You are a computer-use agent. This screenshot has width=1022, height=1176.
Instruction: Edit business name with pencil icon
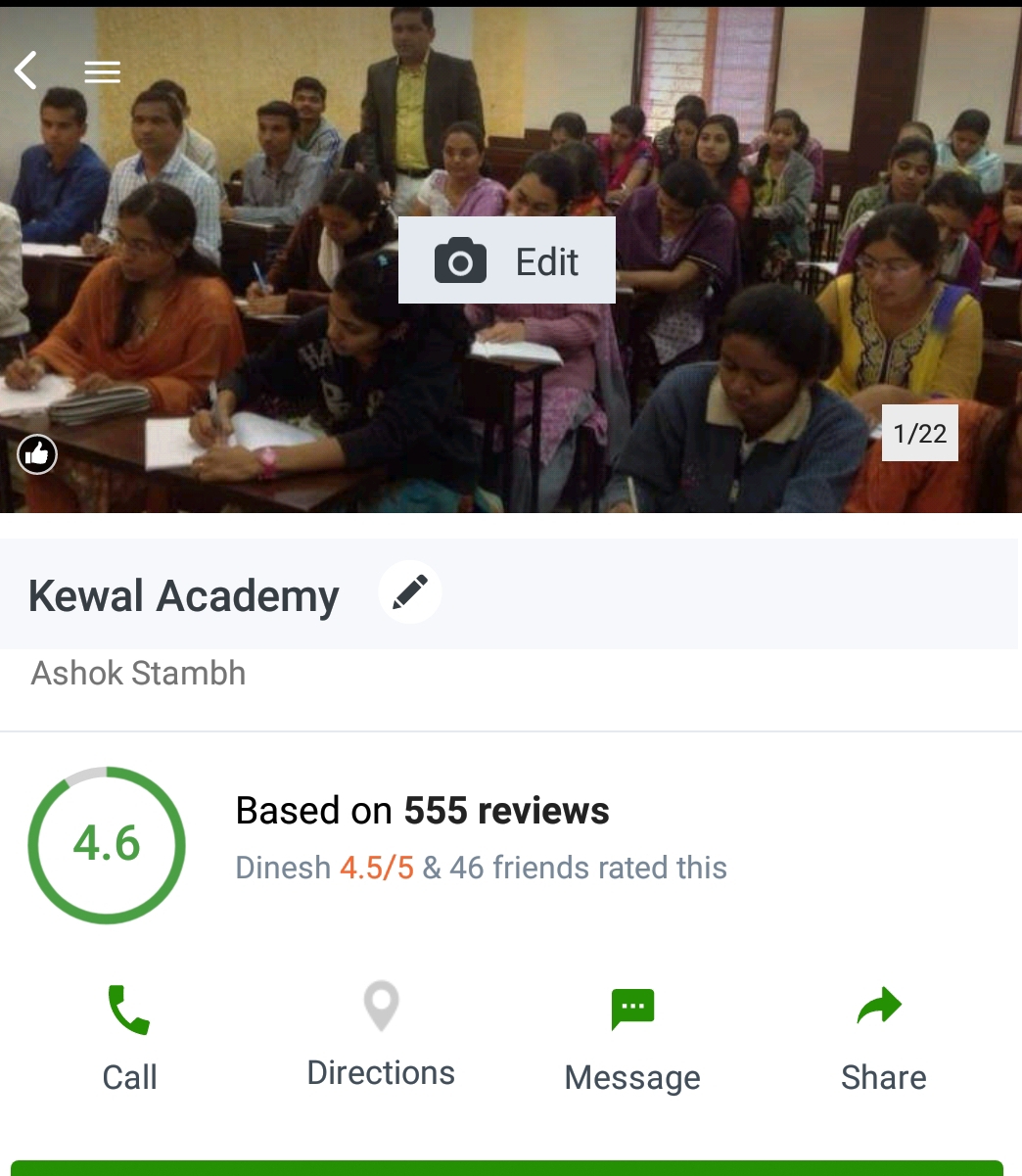410,592
